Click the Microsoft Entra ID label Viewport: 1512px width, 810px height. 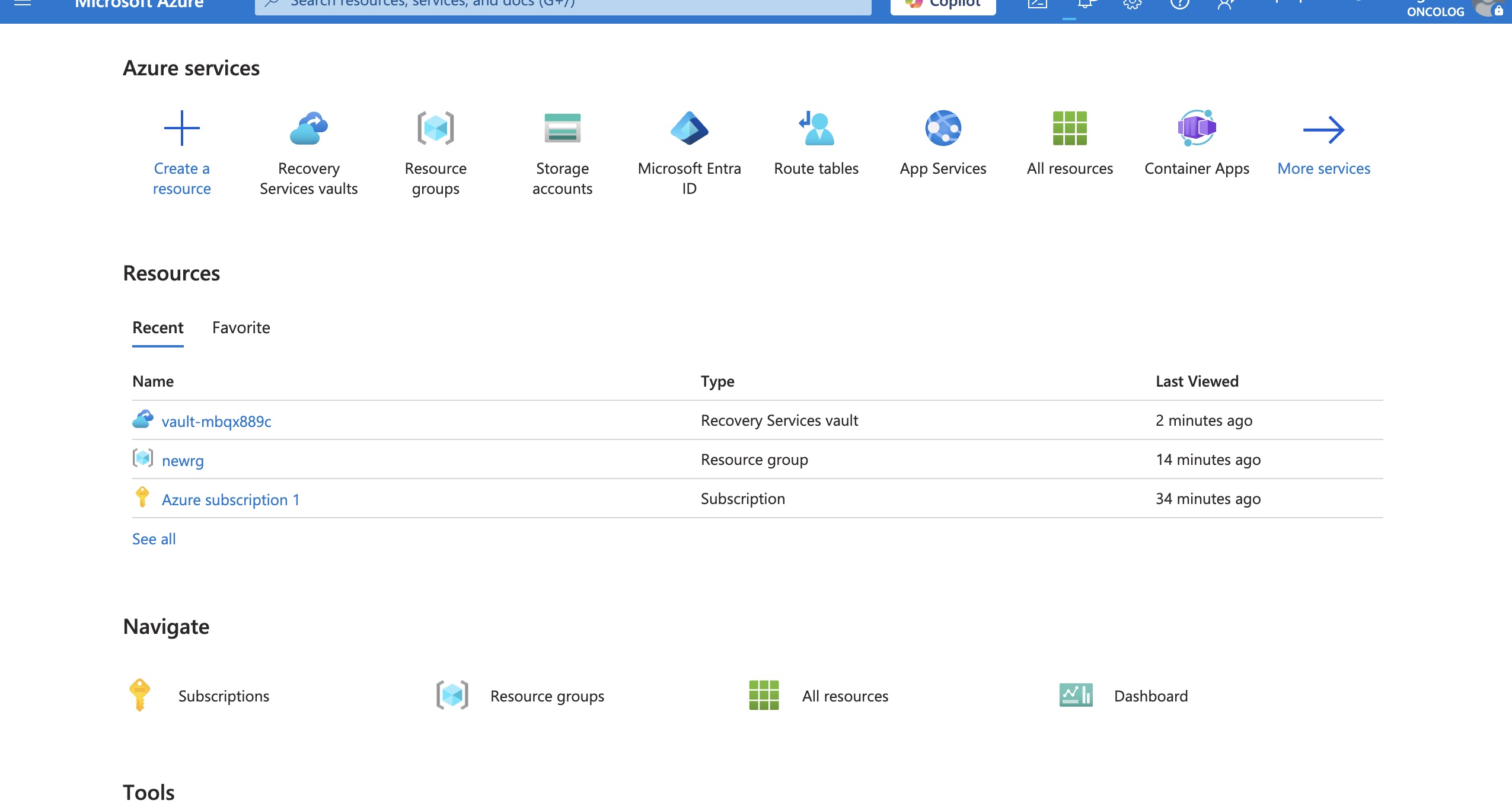pyautogui.click(x=689, y=178)
